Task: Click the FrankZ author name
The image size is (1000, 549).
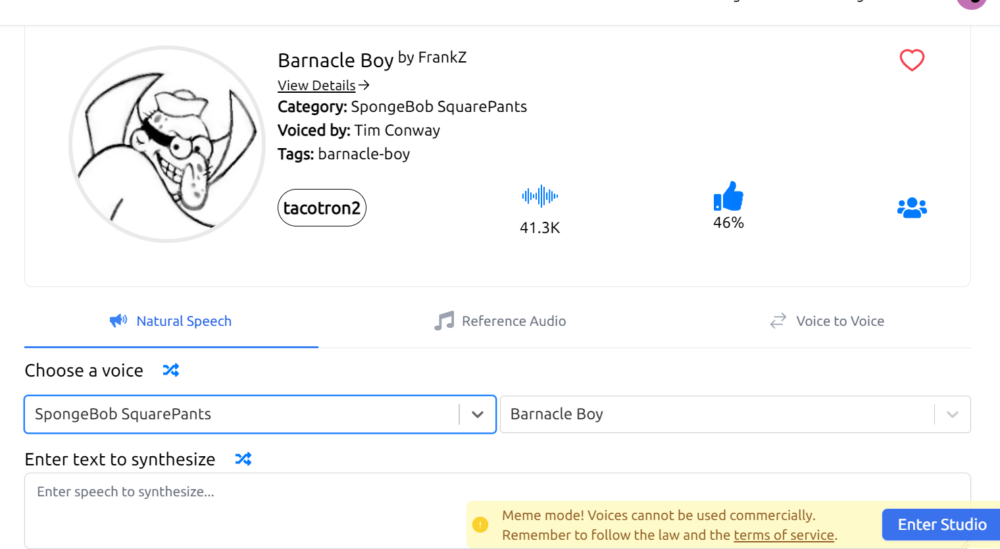Action: 441,57
